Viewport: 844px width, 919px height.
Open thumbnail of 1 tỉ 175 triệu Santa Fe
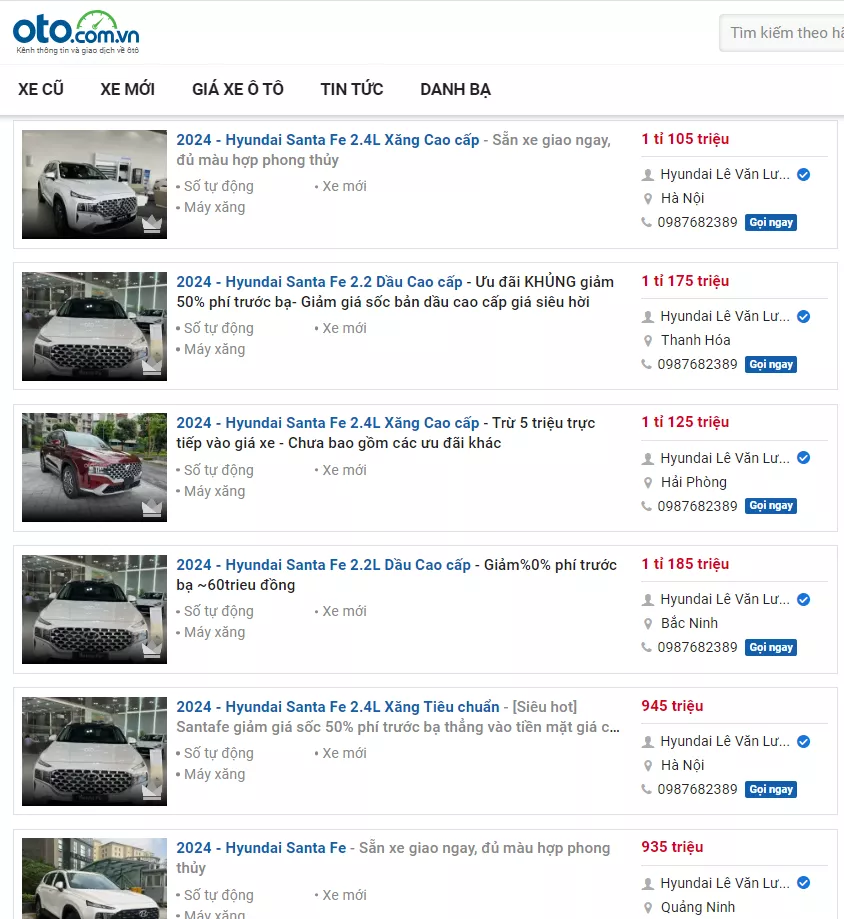[x=94, y=326]
